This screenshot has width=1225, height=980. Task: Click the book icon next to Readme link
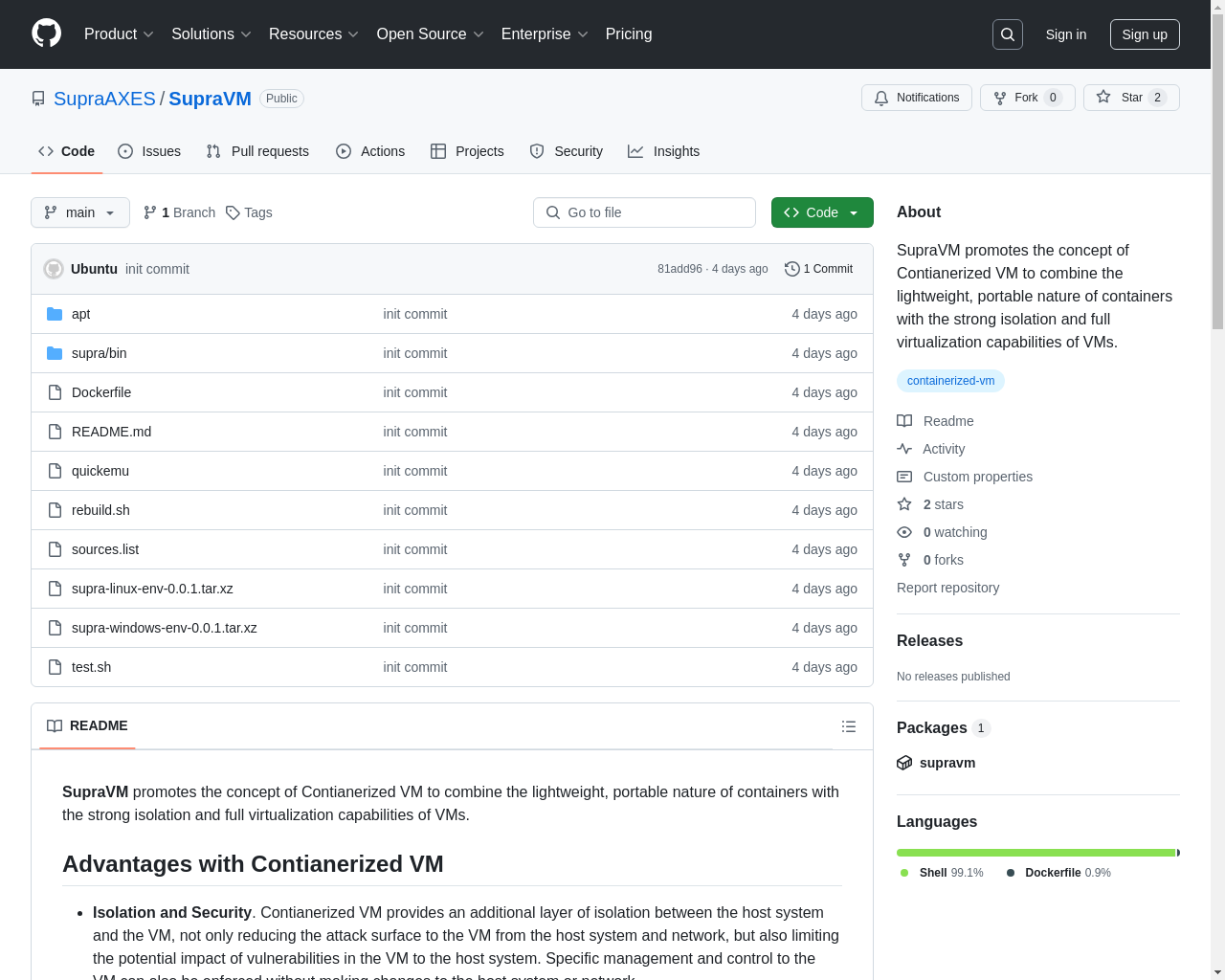pos(904,421)
